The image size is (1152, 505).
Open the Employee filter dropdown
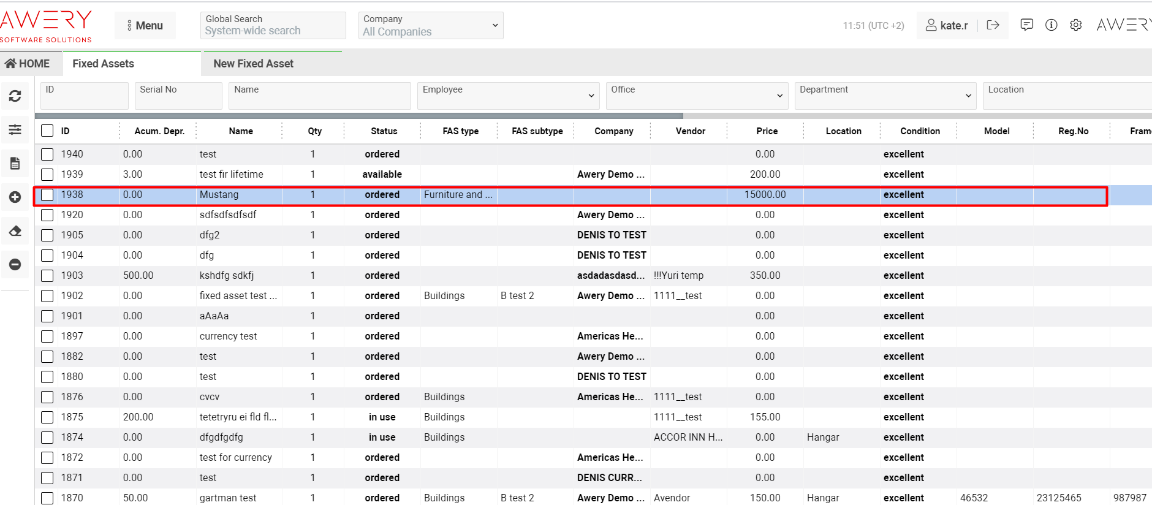click(x=508, y=96)
